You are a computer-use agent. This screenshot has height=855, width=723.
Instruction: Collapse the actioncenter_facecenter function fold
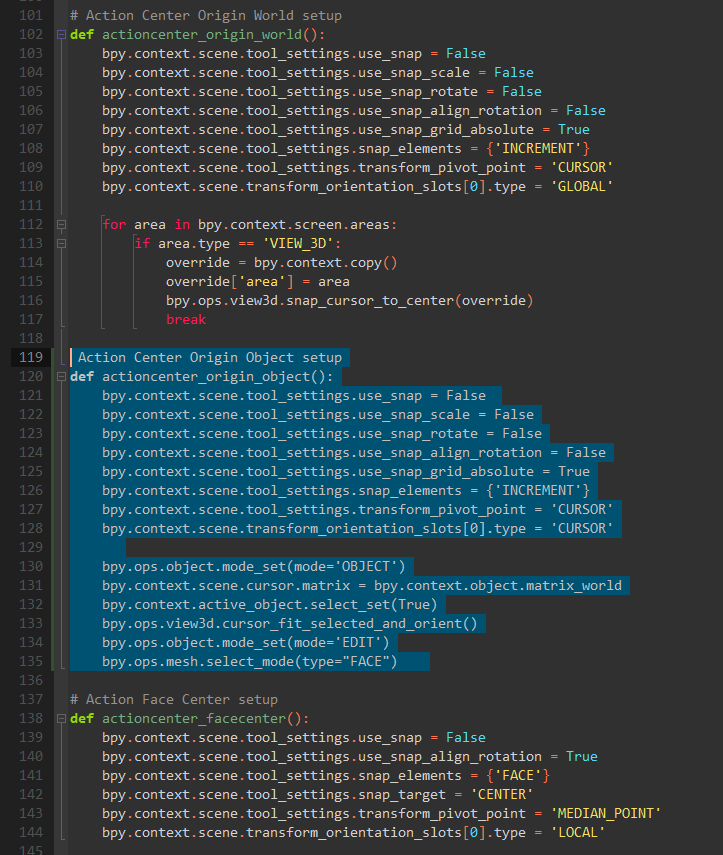pyautogui.click(x=62, y=719)
